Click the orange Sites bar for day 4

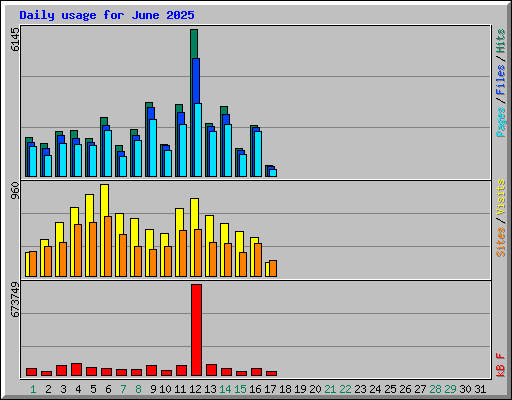point(78,250)
